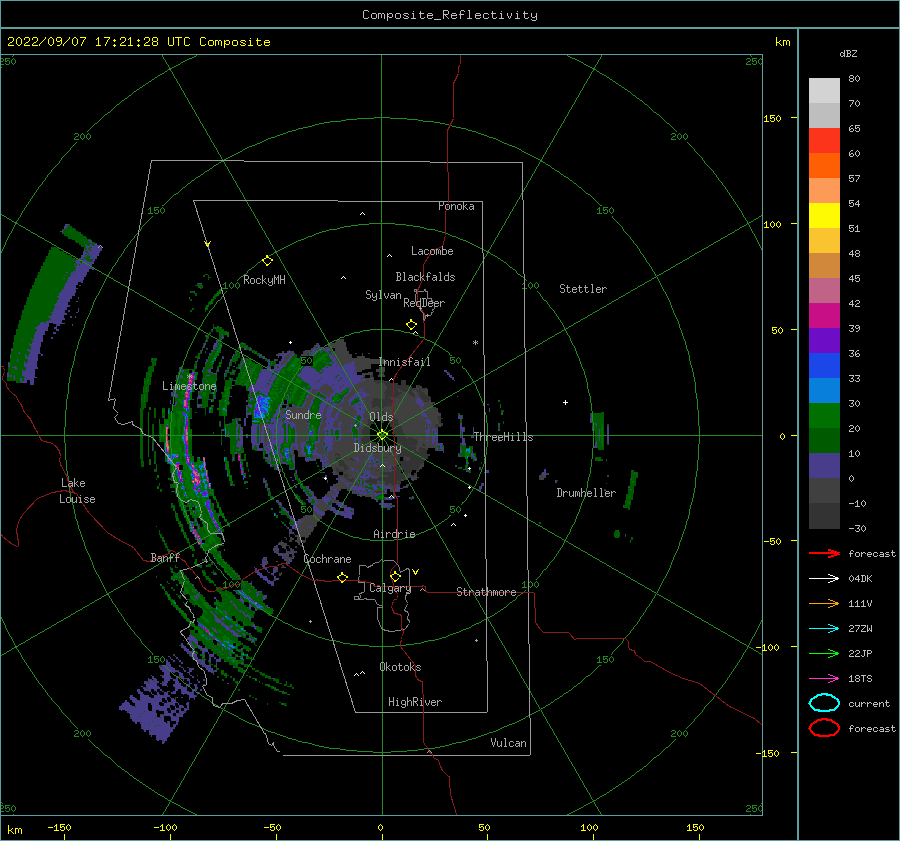Click the Strathmore town label
Image resolution: width=900 pixels, height=841 pixels.
486,592
